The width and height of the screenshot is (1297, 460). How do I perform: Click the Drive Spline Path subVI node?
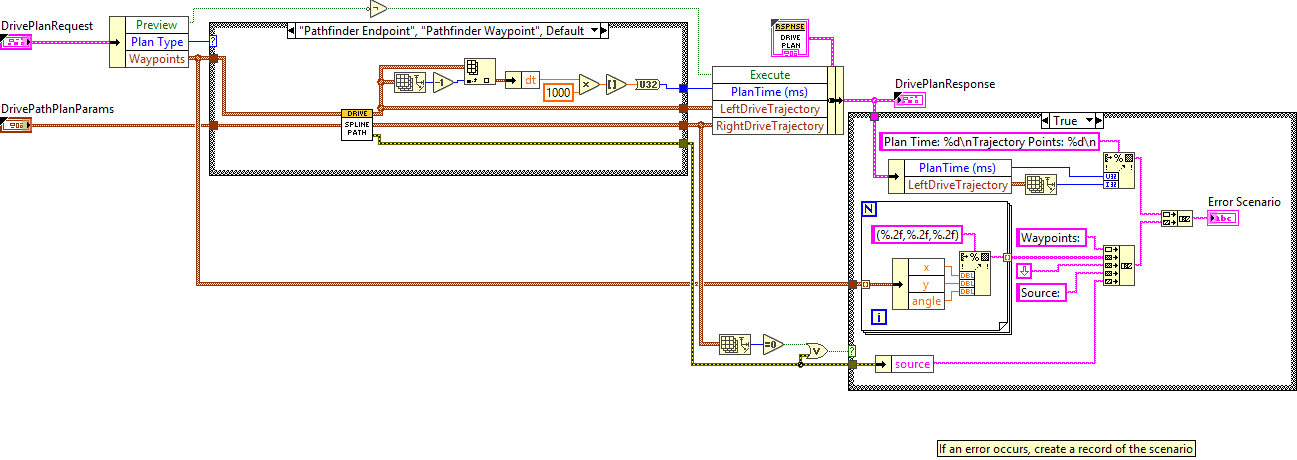coord(356,124)
